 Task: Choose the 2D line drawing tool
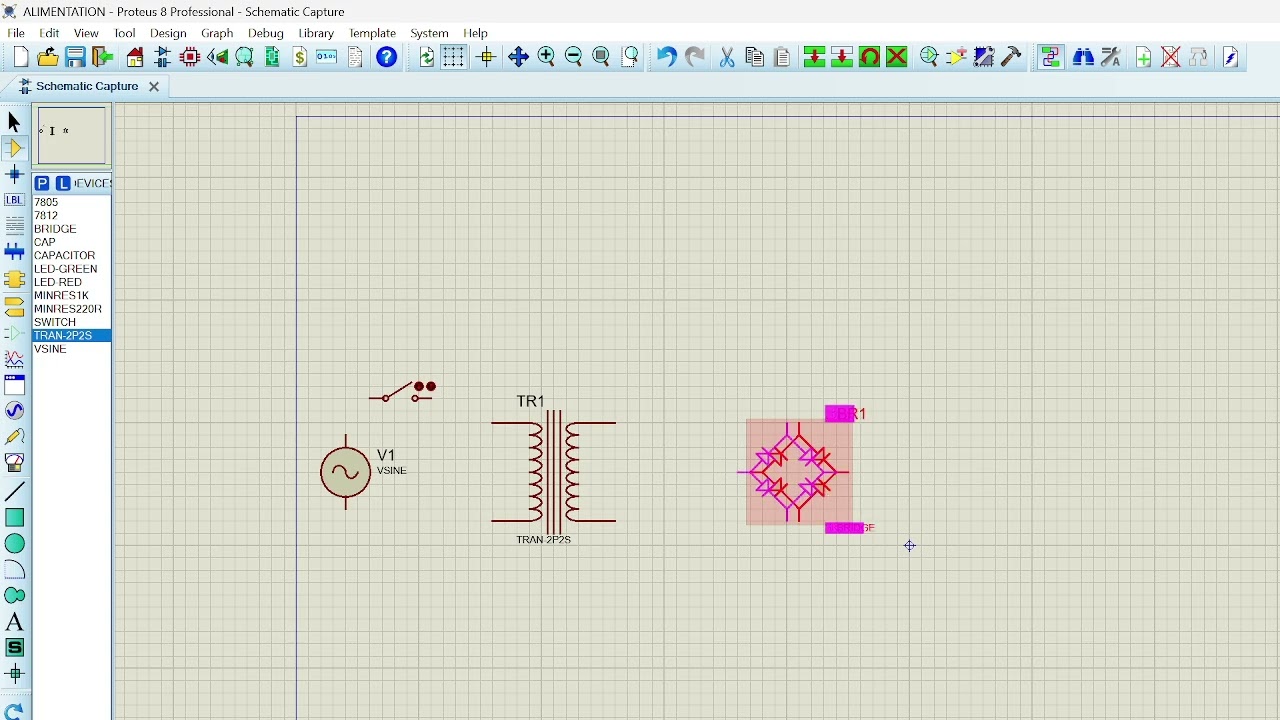pyautogui.click(x=14, y=491)
